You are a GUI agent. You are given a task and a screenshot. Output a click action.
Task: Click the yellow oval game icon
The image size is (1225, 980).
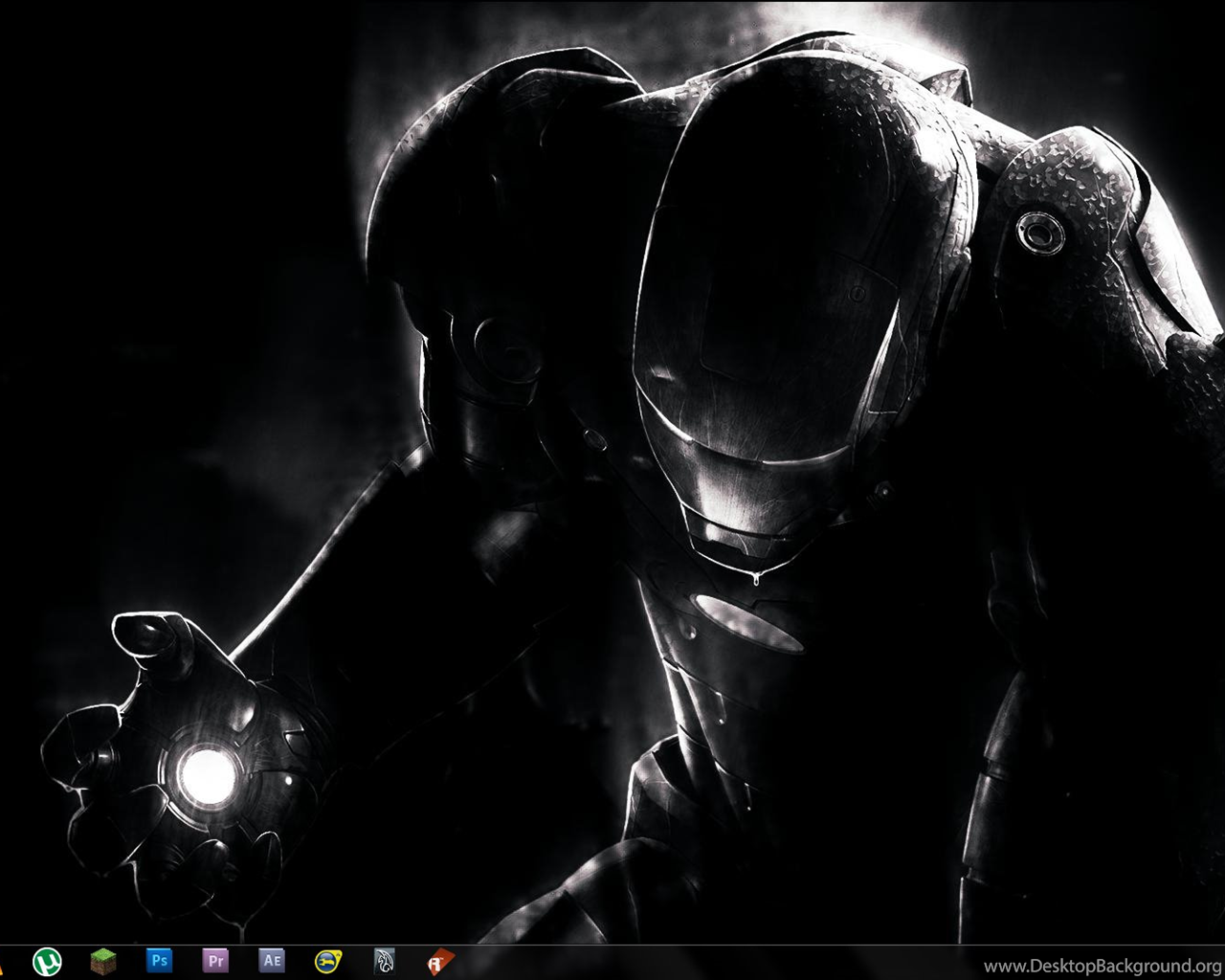[x=328, y=961]
